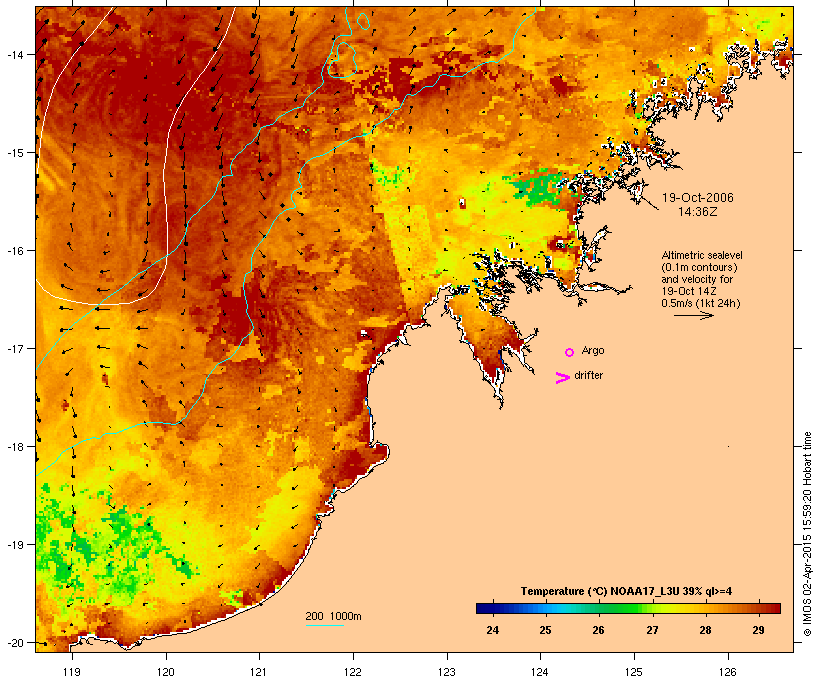Click the IMOS copyright timestamp text

click(807, 534)
